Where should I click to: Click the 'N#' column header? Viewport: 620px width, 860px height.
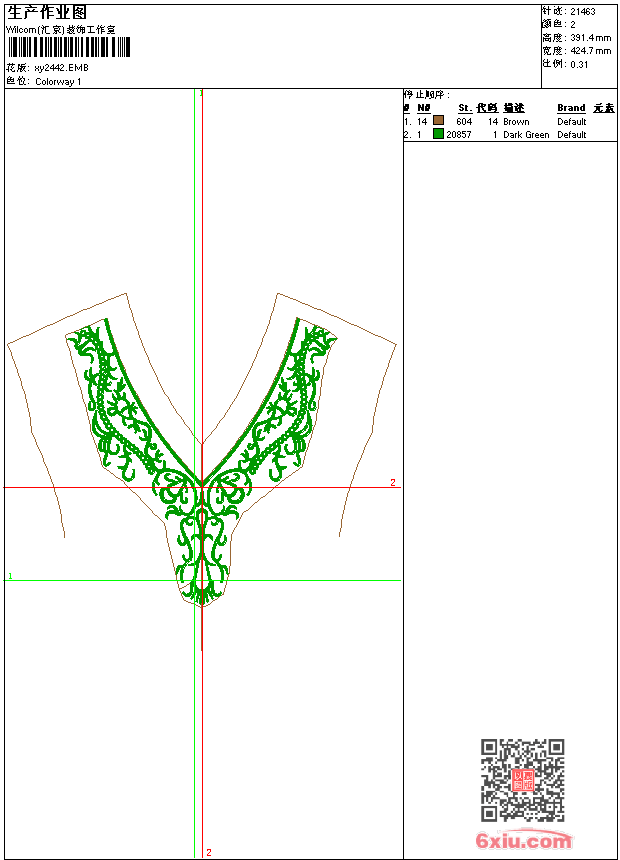(424, 108)
